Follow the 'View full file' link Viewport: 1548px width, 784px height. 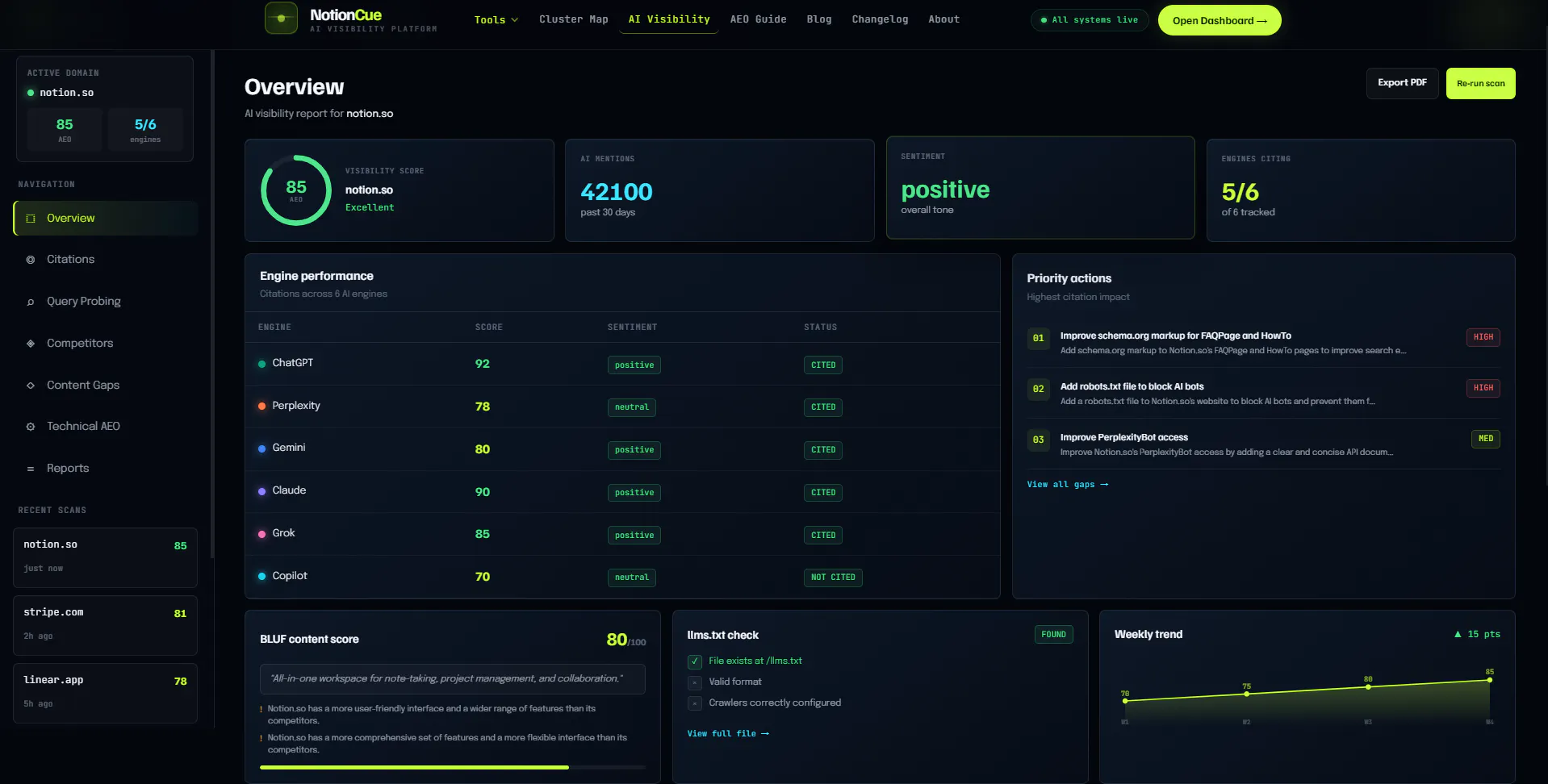point(728,734)
